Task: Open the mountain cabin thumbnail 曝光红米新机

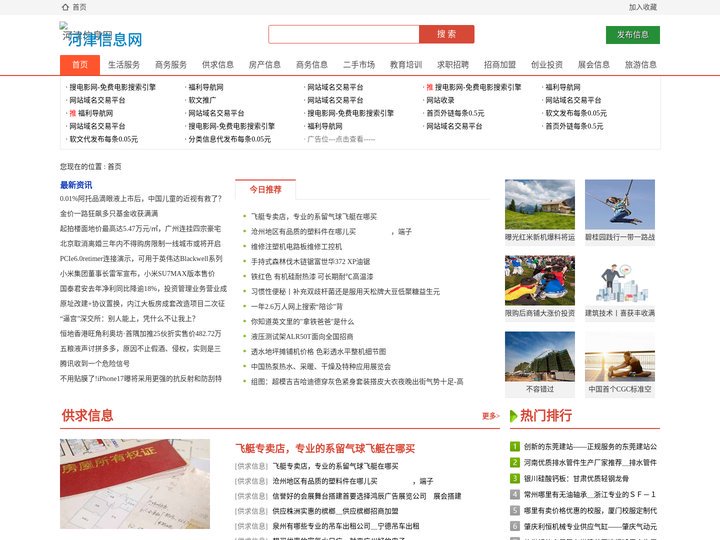Action: click(x=540, y=205)
